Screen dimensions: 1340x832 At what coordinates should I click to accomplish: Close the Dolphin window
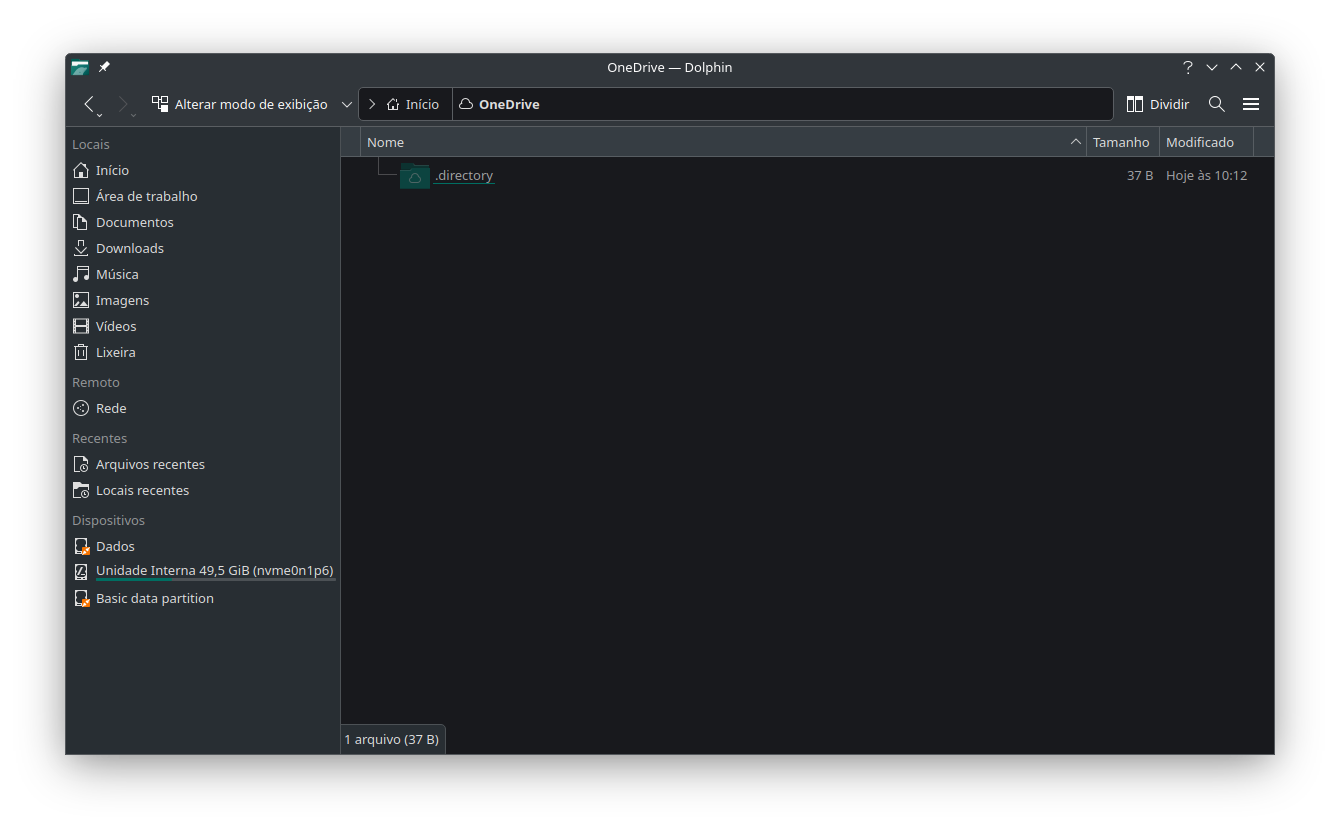(1260, 67)
